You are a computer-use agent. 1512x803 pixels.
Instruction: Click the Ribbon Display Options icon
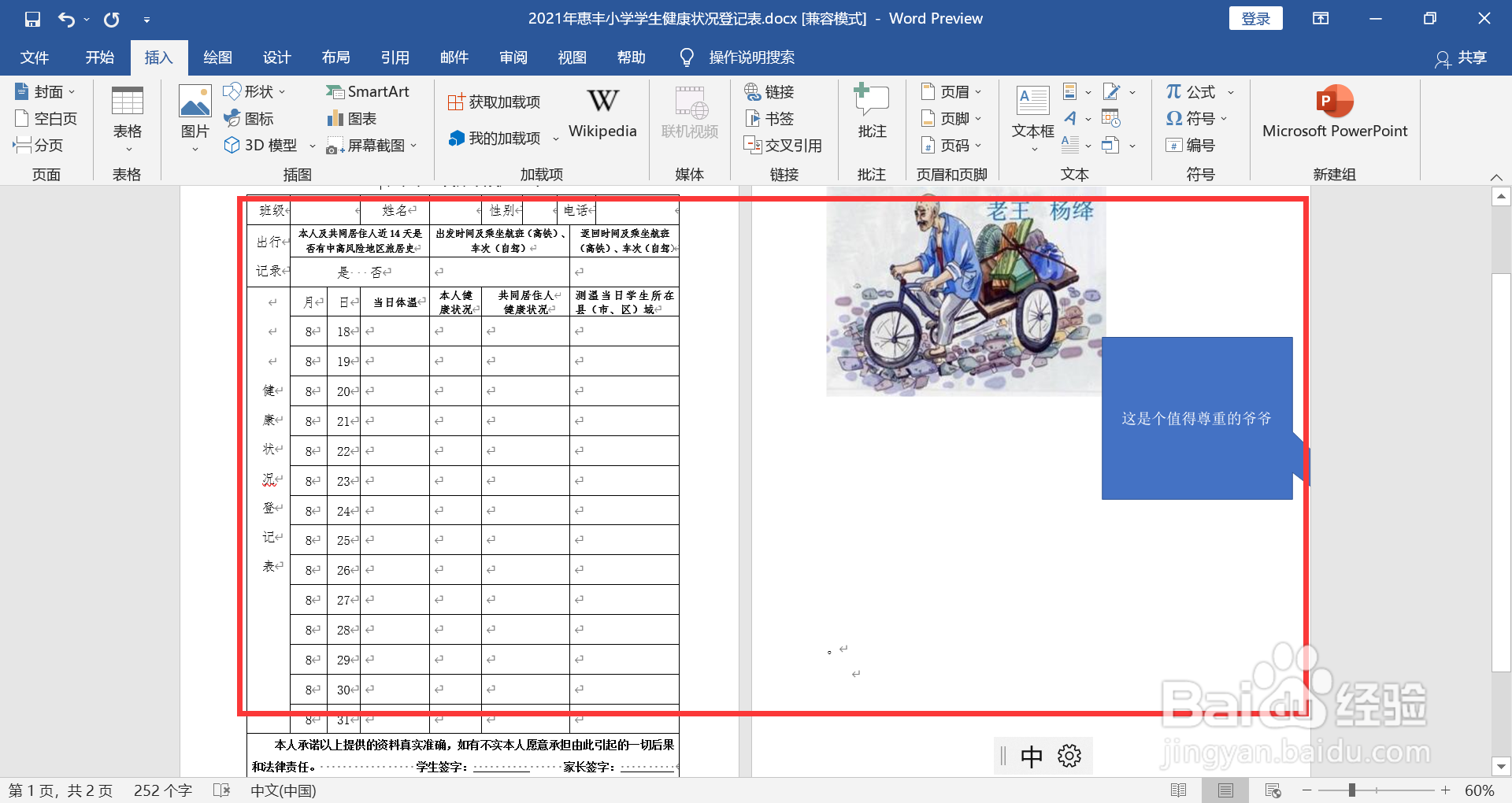coord(1321,19)
